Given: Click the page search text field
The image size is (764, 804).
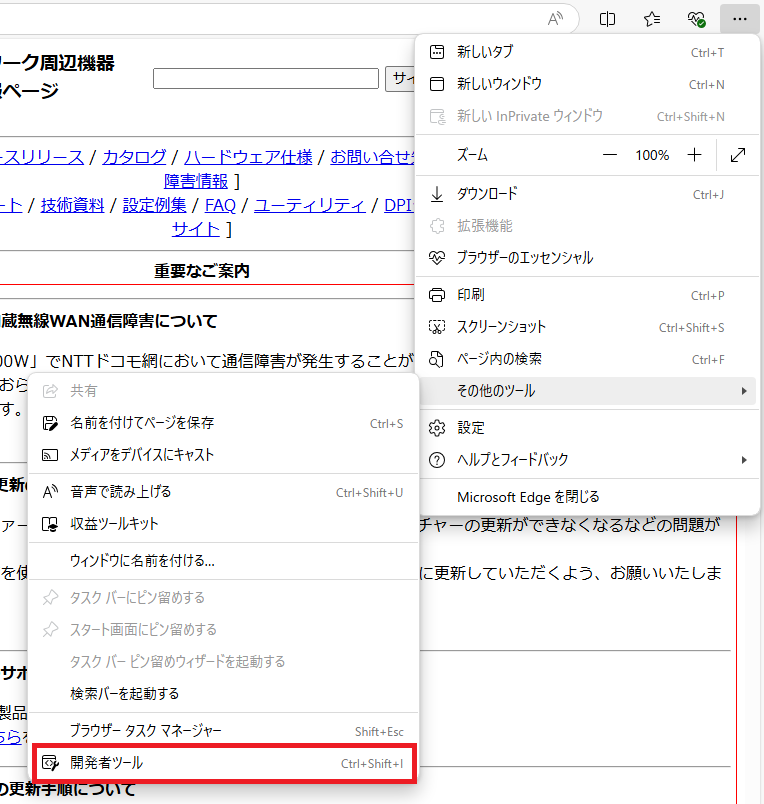Looking at the screenshot, I should [x=266, y=79].
